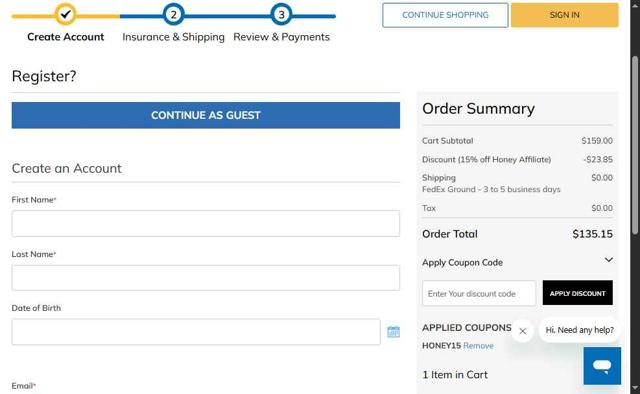The width and height of the screenshot is (640, 394).
Task: Click the 'Insurance & Shipping' step label
Action: point(173,37)
